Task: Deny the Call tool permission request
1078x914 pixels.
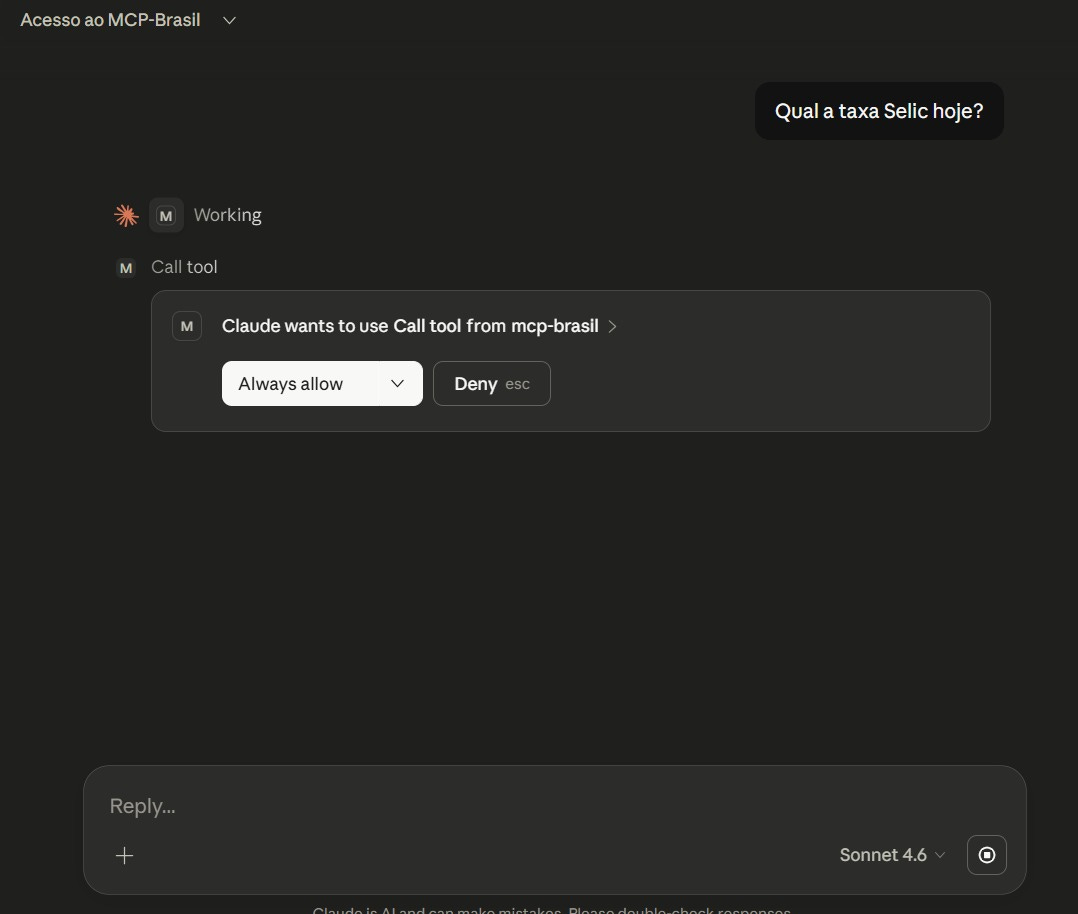Action: [x=491, y=383]
